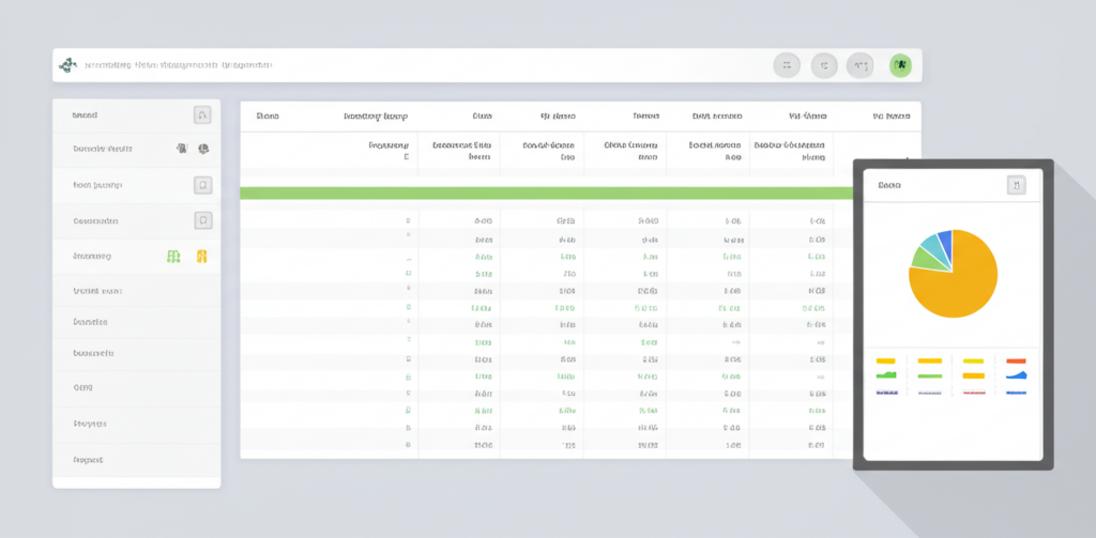The height and width of the screenshot is (538, 1096).
Task: Toggle the square box in the third sidebar row
Action: tap(202, 185)
